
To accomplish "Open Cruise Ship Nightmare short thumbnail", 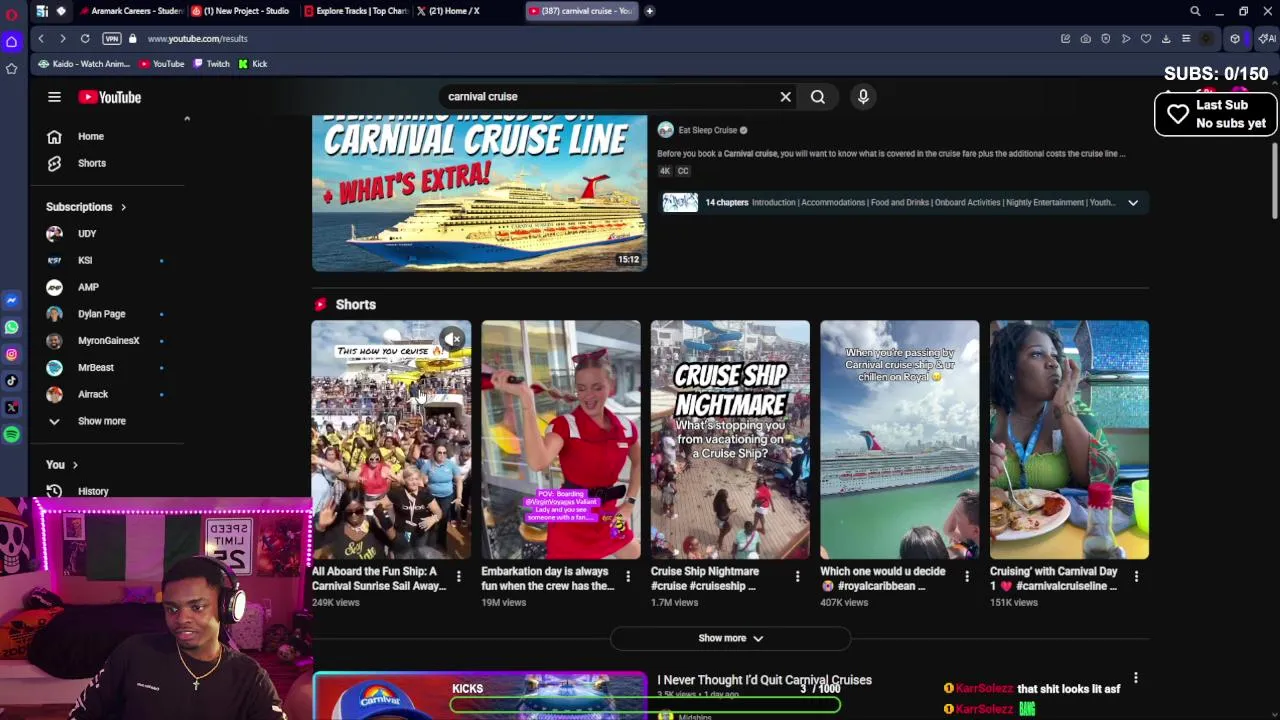I will [x=730, y=440].
